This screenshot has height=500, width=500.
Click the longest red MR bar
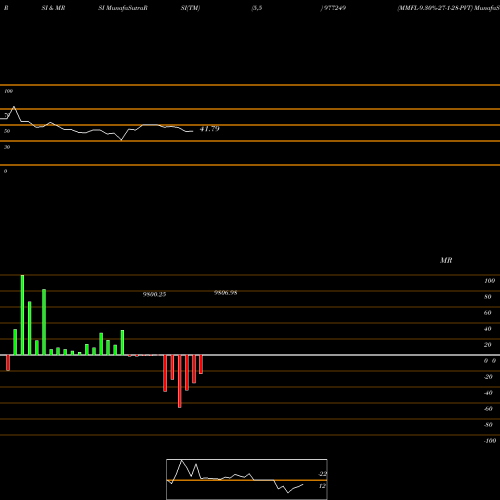(x=180, y=381)
